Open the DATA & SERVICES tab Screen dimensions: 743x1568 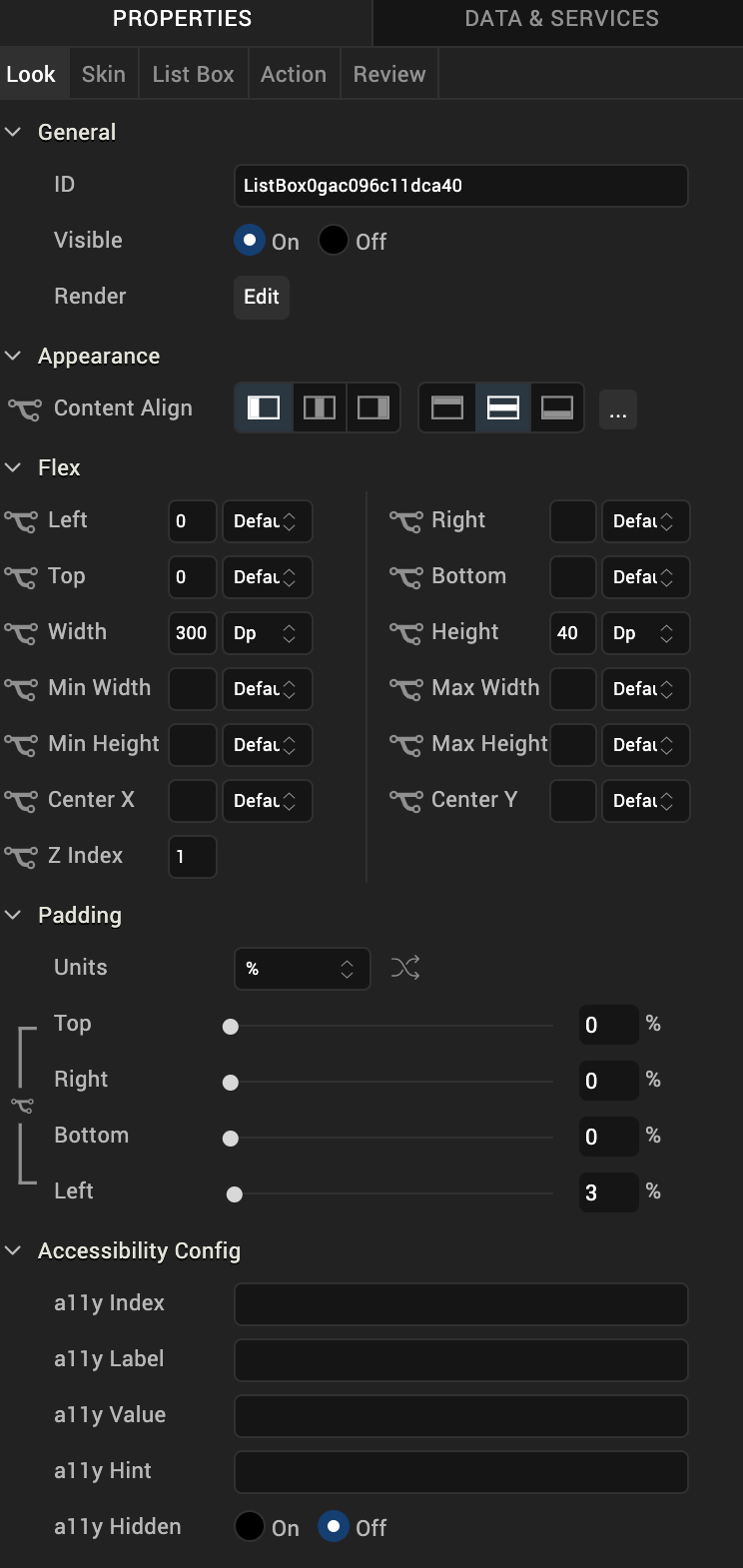561,18
